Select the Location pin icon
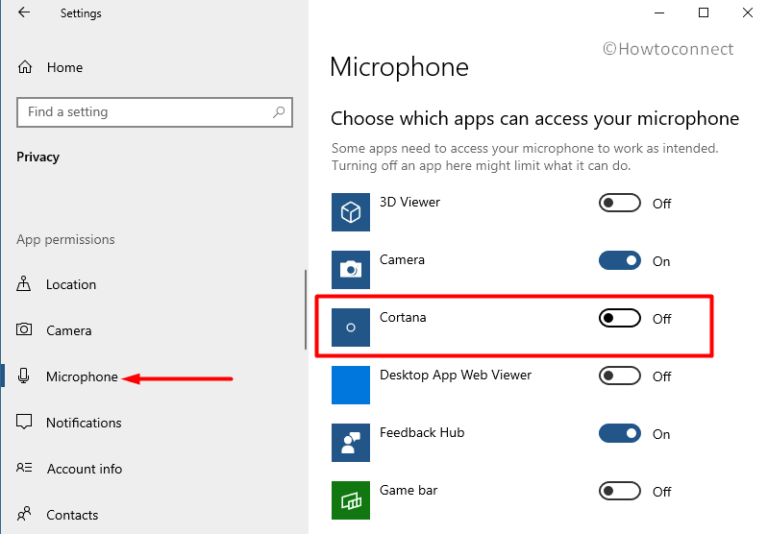The height and width of the screenshot is (534, 768). [24, 284]
